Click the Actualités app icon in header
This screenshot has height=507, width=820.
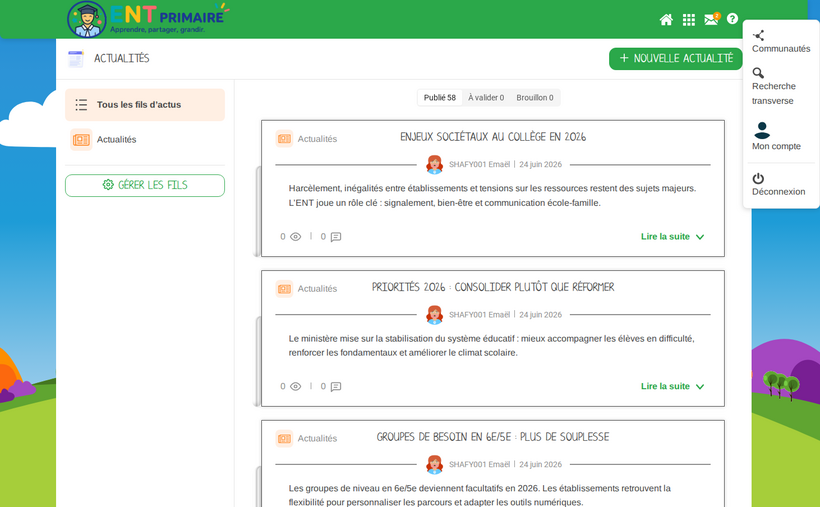pyautogui.click(x=76, y=59)
